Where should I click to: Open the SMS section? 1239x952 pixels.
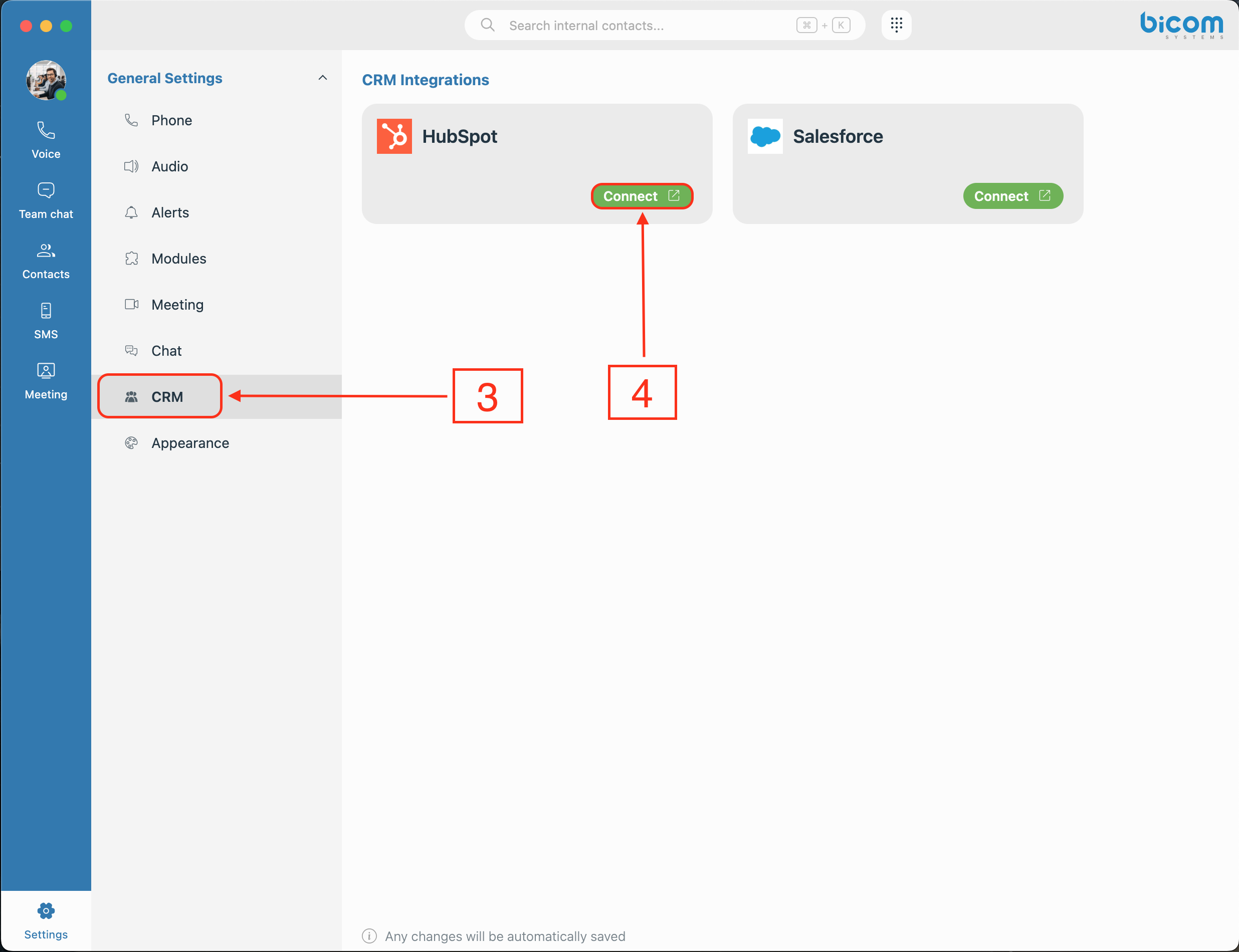(46, 321)
